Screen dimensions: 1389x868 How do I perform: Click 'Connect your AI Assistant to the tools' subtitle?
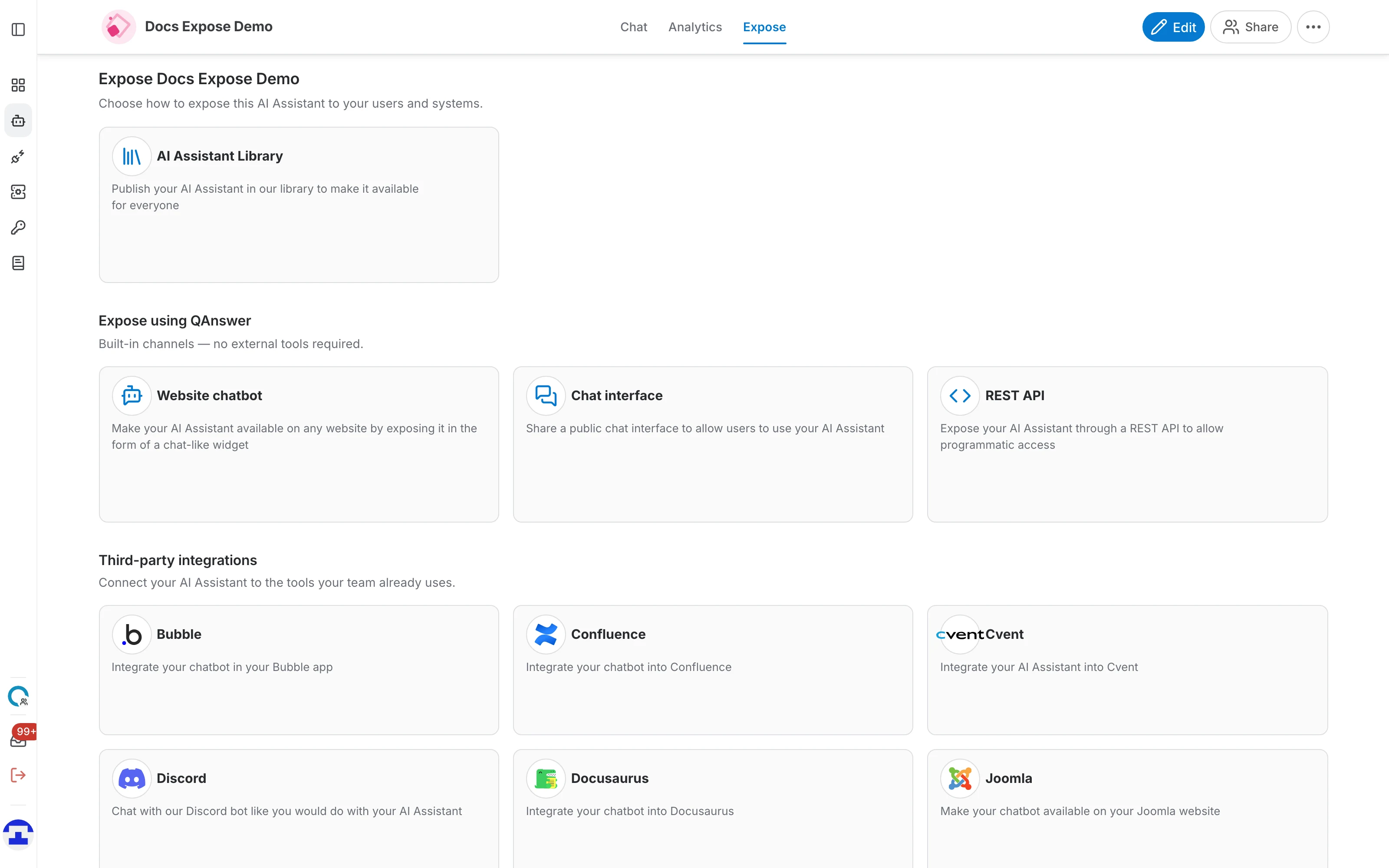pos(276,583)
